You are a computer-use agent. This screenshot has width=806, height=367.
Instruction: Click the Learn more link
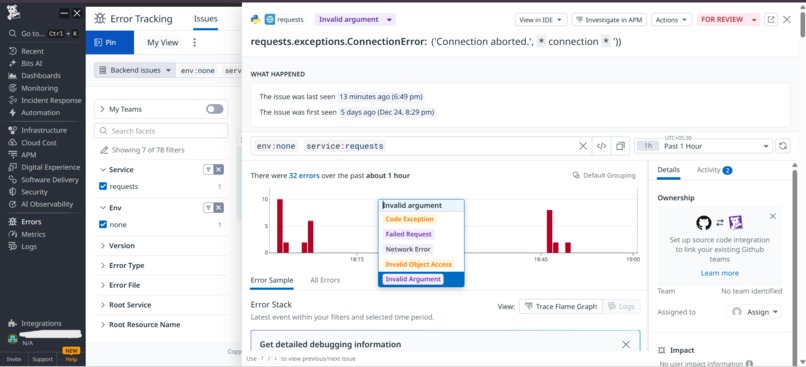click(720, 273)
